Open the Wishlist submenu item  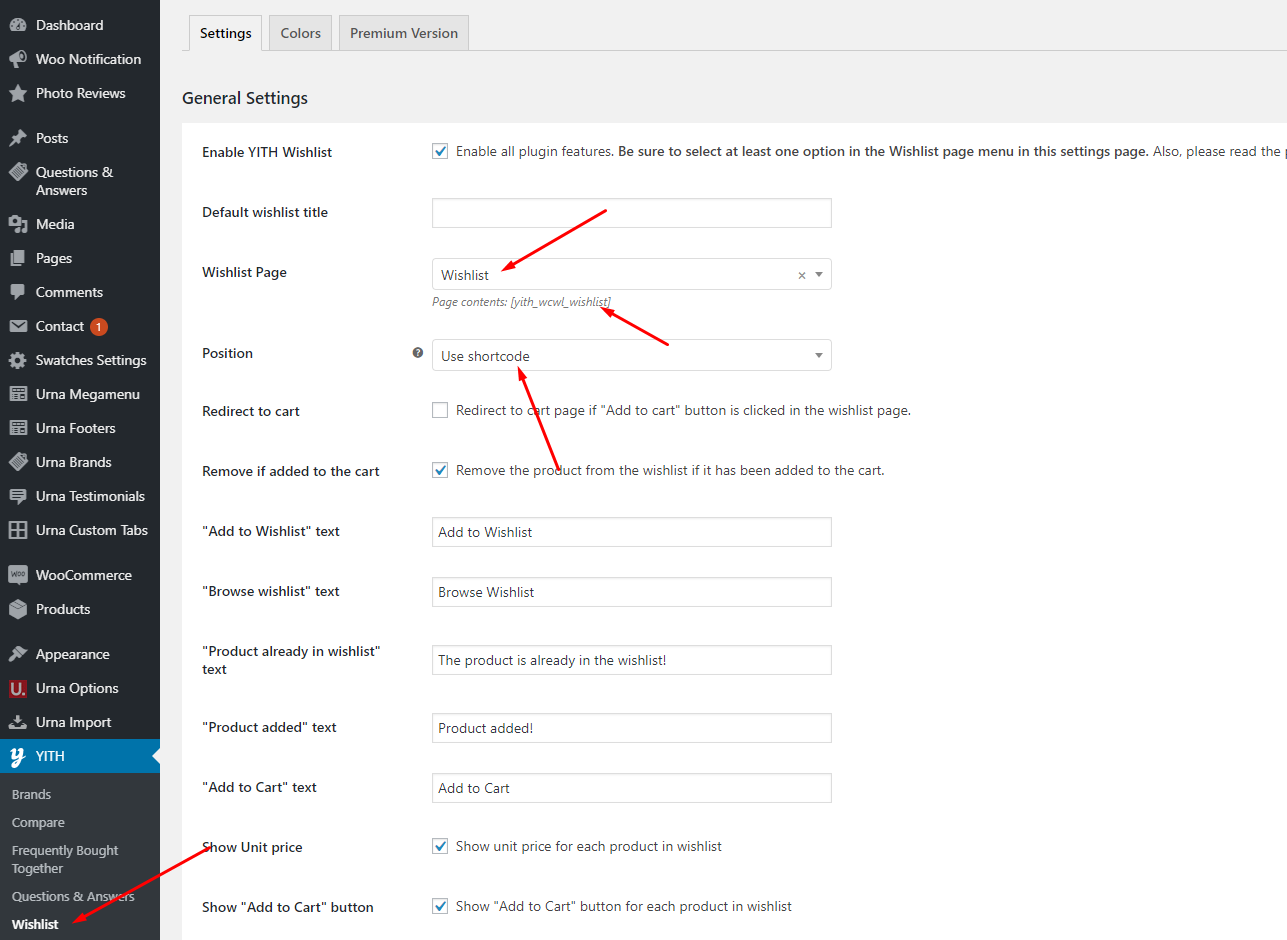pos(35,924)
